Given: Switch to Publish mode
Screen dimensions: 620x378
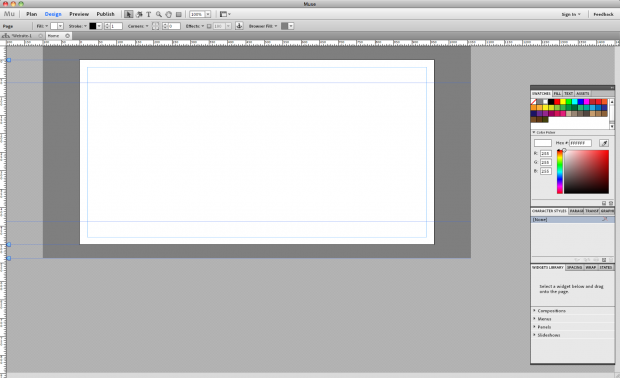Looking at the screenshot, I should 106,14.
